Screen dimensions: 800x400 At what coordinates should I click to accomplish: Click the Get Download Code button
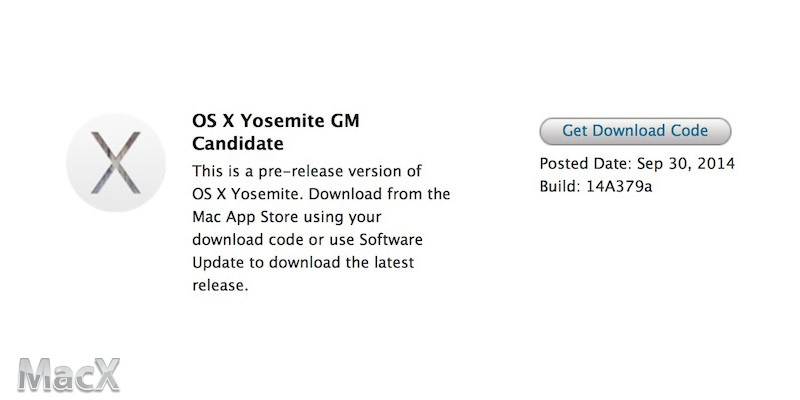[x=635, y=131]
